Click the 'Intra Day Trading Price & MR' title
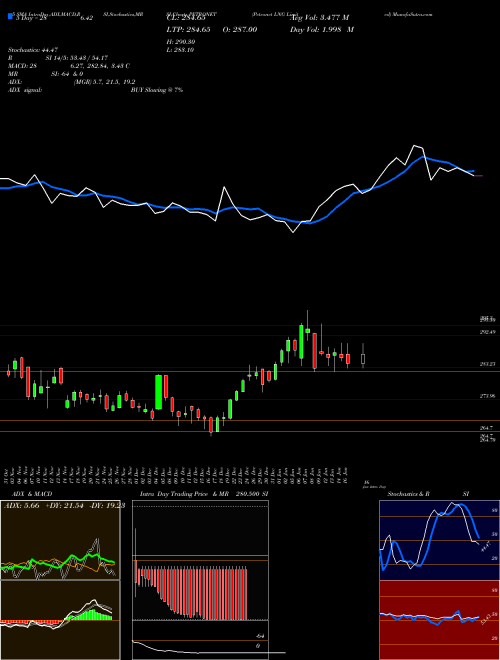 [184, 494]
